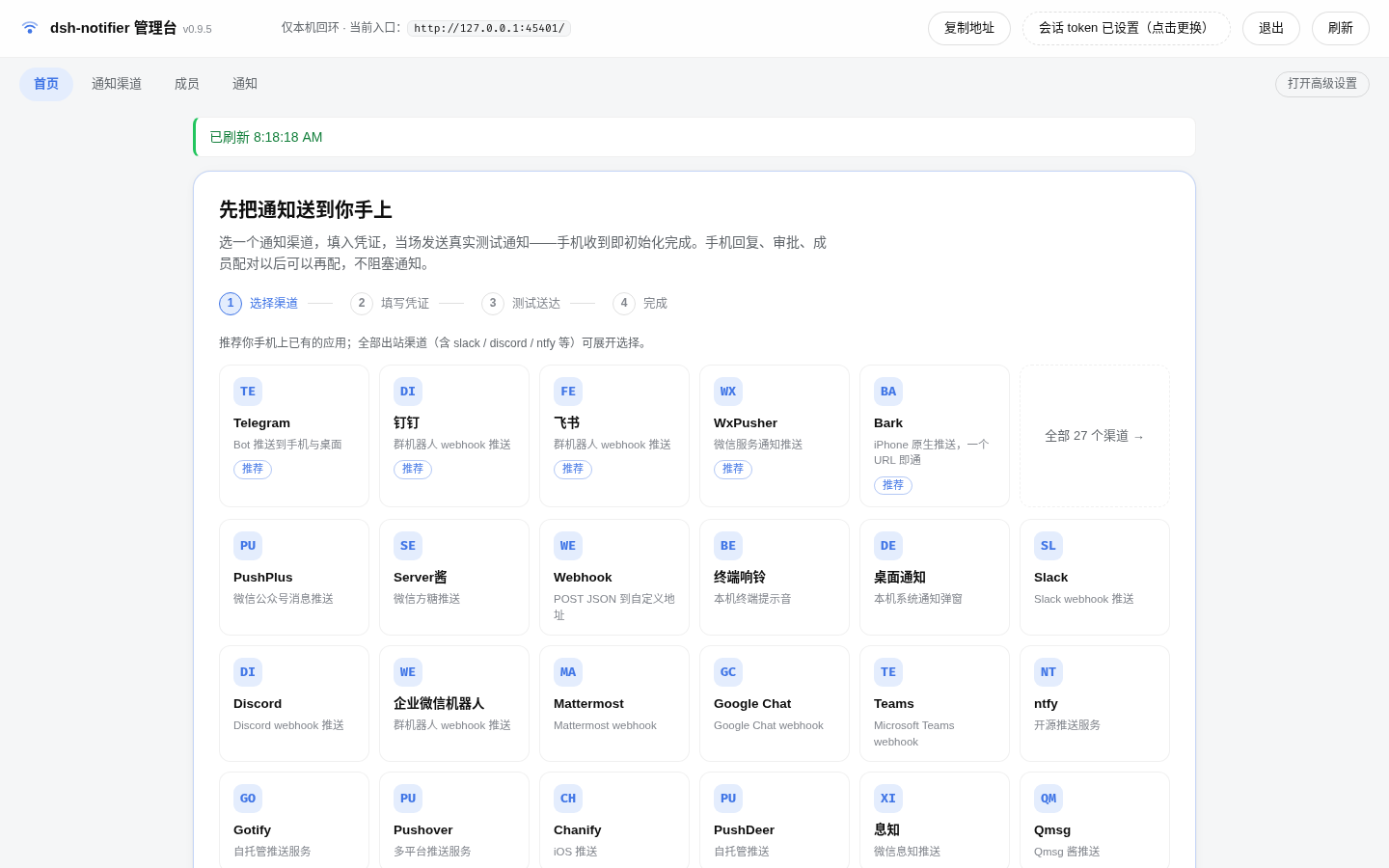The height and width of the screenshot is (868, 1389).
Task: Click the 先把通知送到你手上 heading
Action: tap(306, 210)
